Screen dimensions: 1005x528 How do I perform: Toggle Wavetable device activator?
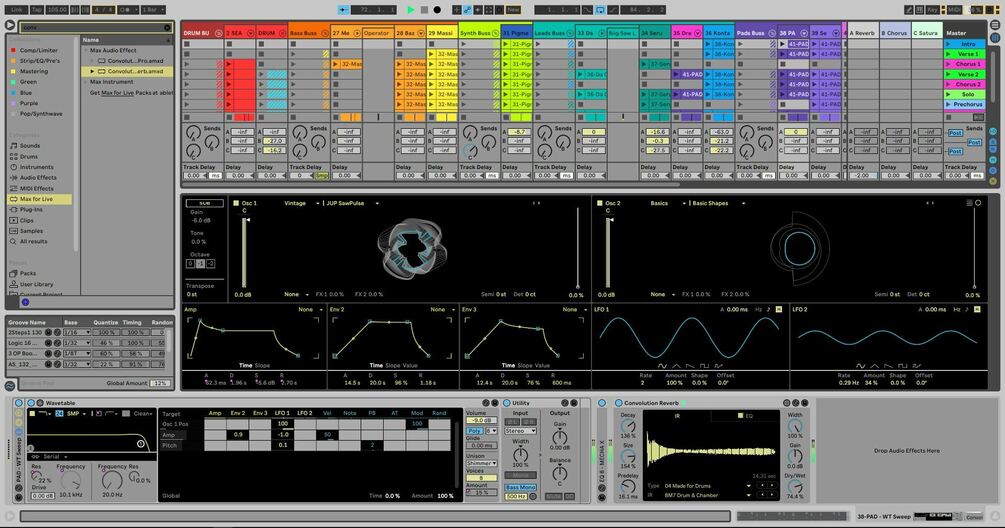point(30,403)
